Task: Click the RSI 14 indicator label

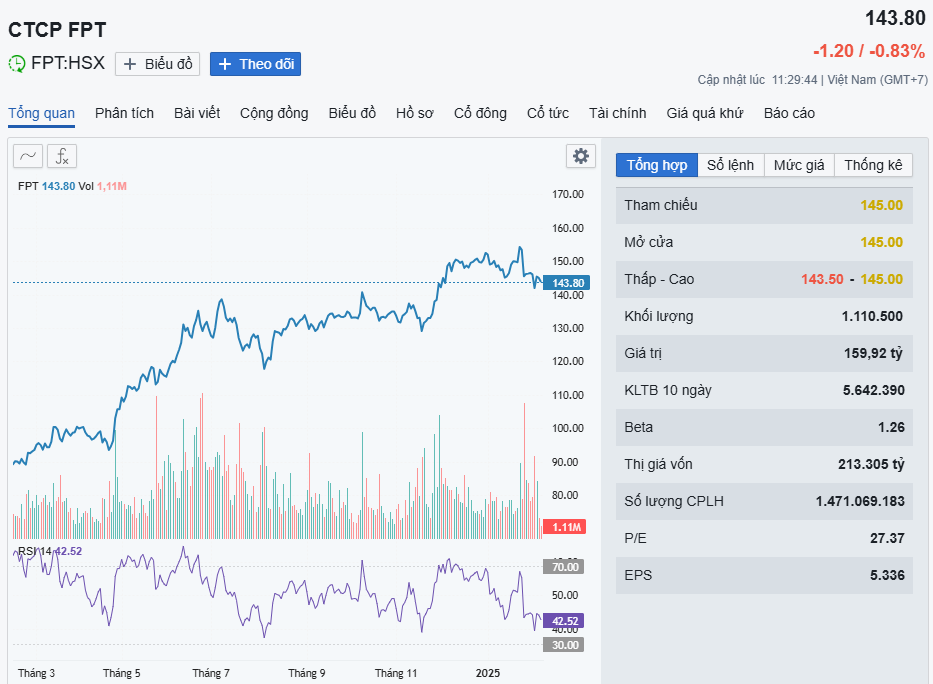Action: 35,551
